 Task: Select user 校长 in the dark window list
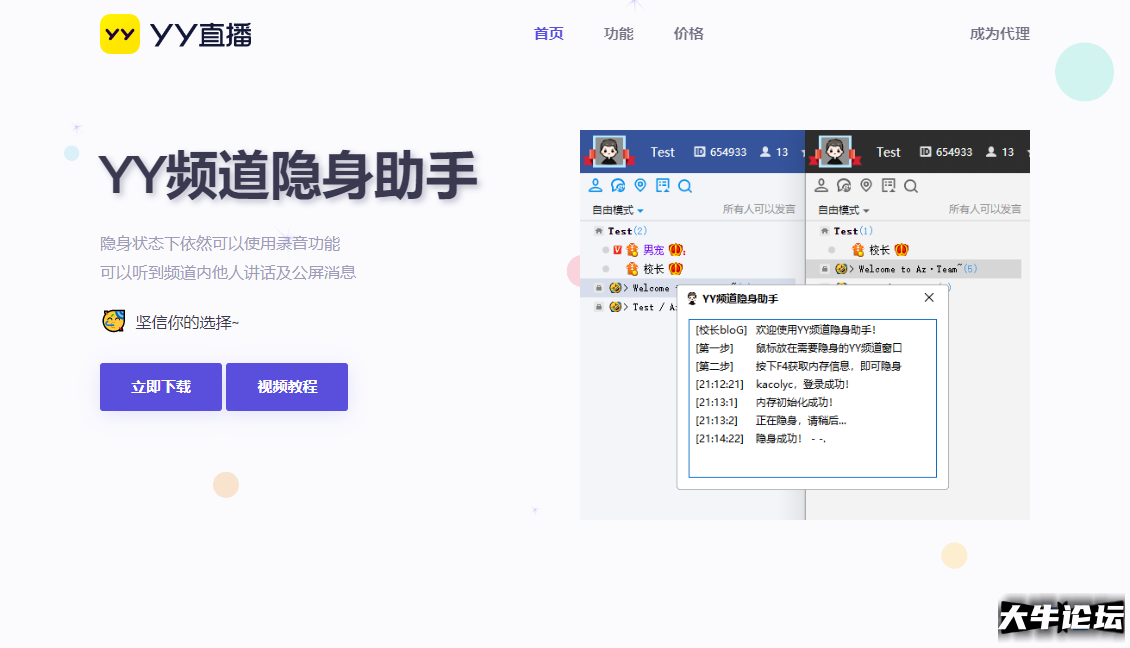[x=879, y=250]
